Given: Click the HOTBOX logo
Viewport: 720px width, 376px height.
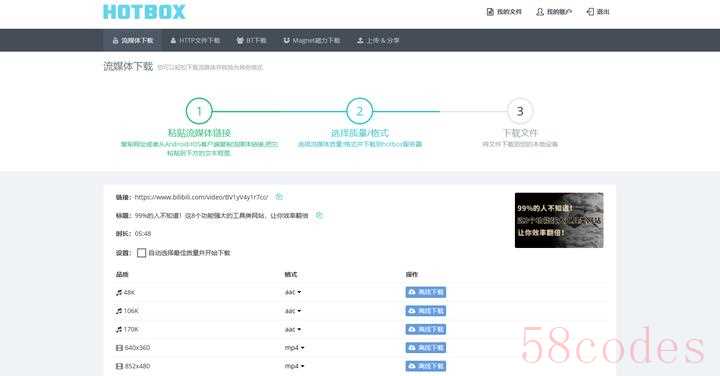Looking at the screenshot, I should (144, 12).
